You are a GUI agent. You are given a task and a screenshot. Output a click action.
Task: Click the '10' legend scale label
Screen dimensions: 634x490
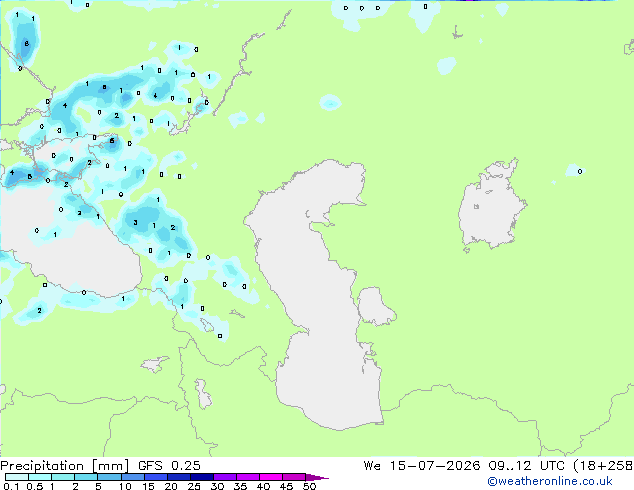(x=125, y=486)
